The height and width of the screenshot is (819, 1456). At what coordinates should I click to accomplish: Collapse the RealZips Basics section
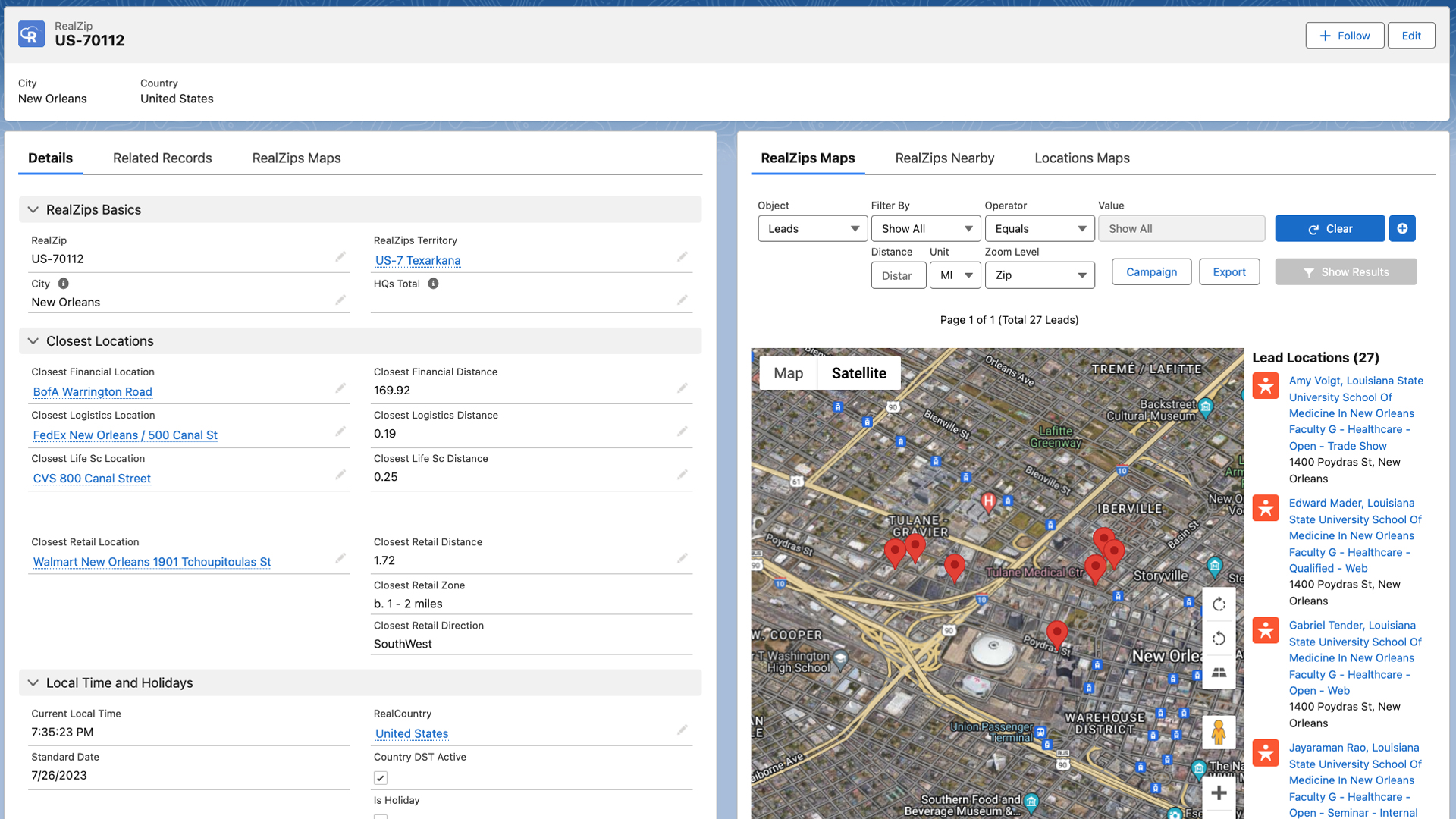coord(33,210)
